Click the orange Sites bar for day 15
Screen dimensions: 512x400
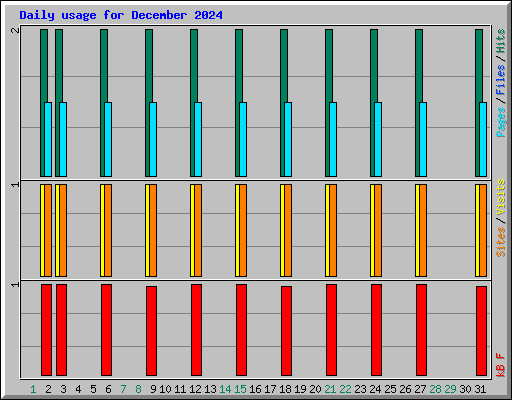tap(243, 230)
